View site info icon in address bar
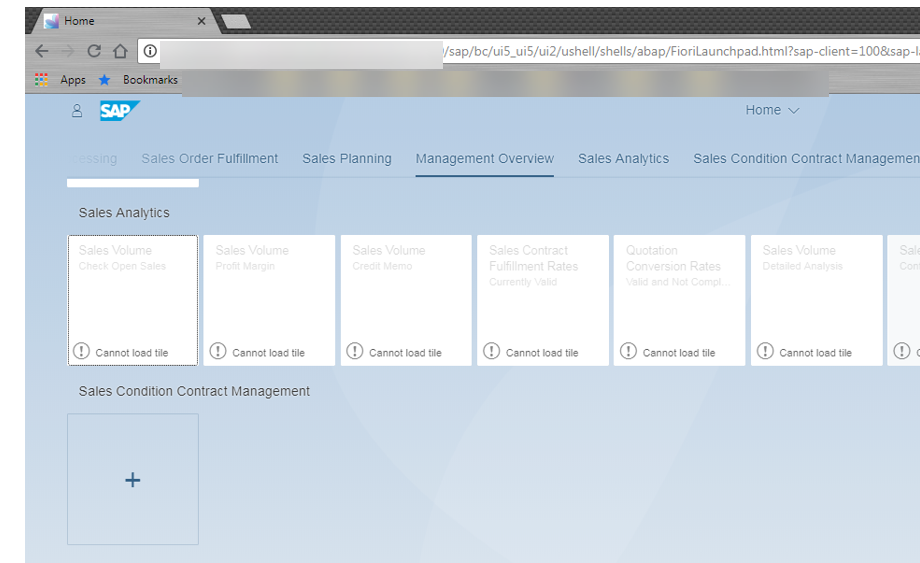The height and width of the screenshot is (563, 920). click(150, 51)
